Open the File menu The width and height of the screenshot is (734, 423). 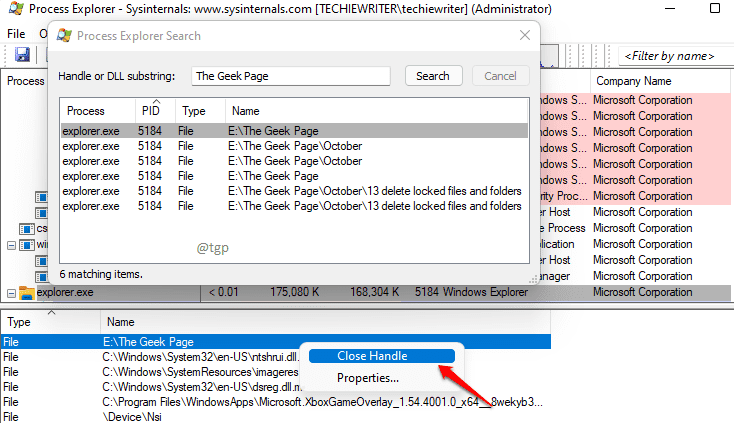[16, 34]
